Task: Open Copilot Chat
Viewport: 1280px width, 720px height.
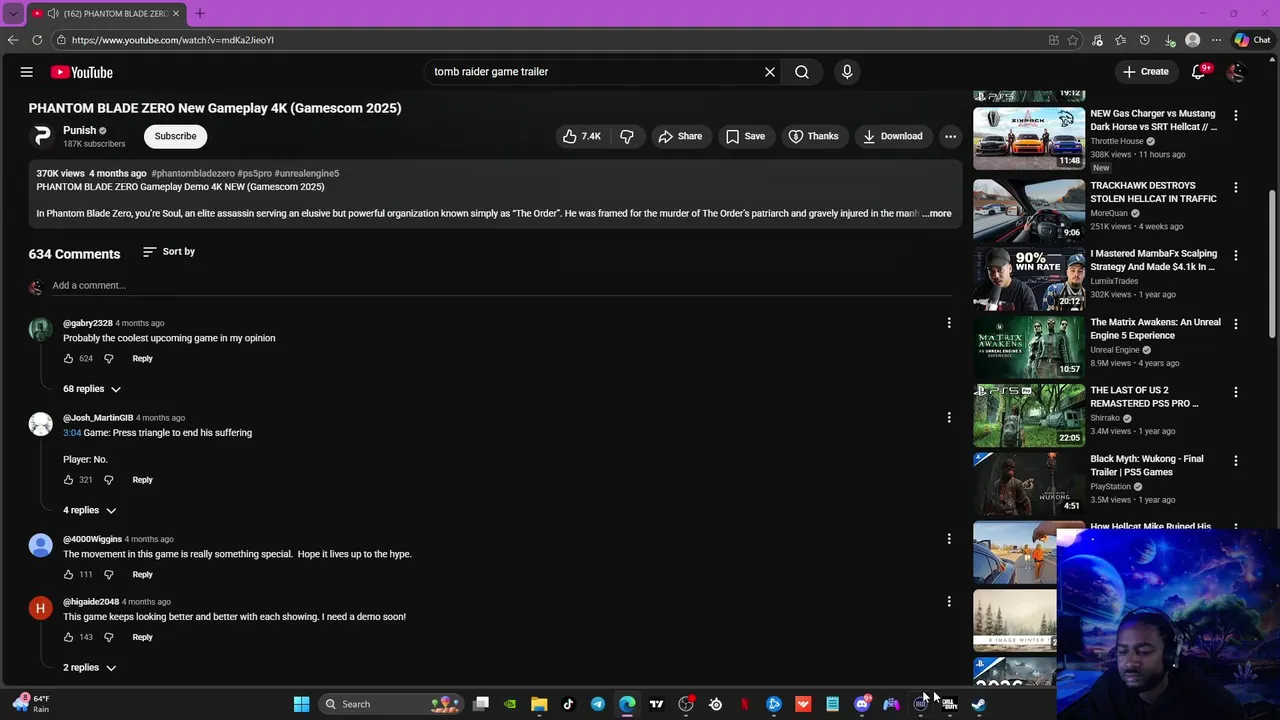Action: [x=1252, y=40]
